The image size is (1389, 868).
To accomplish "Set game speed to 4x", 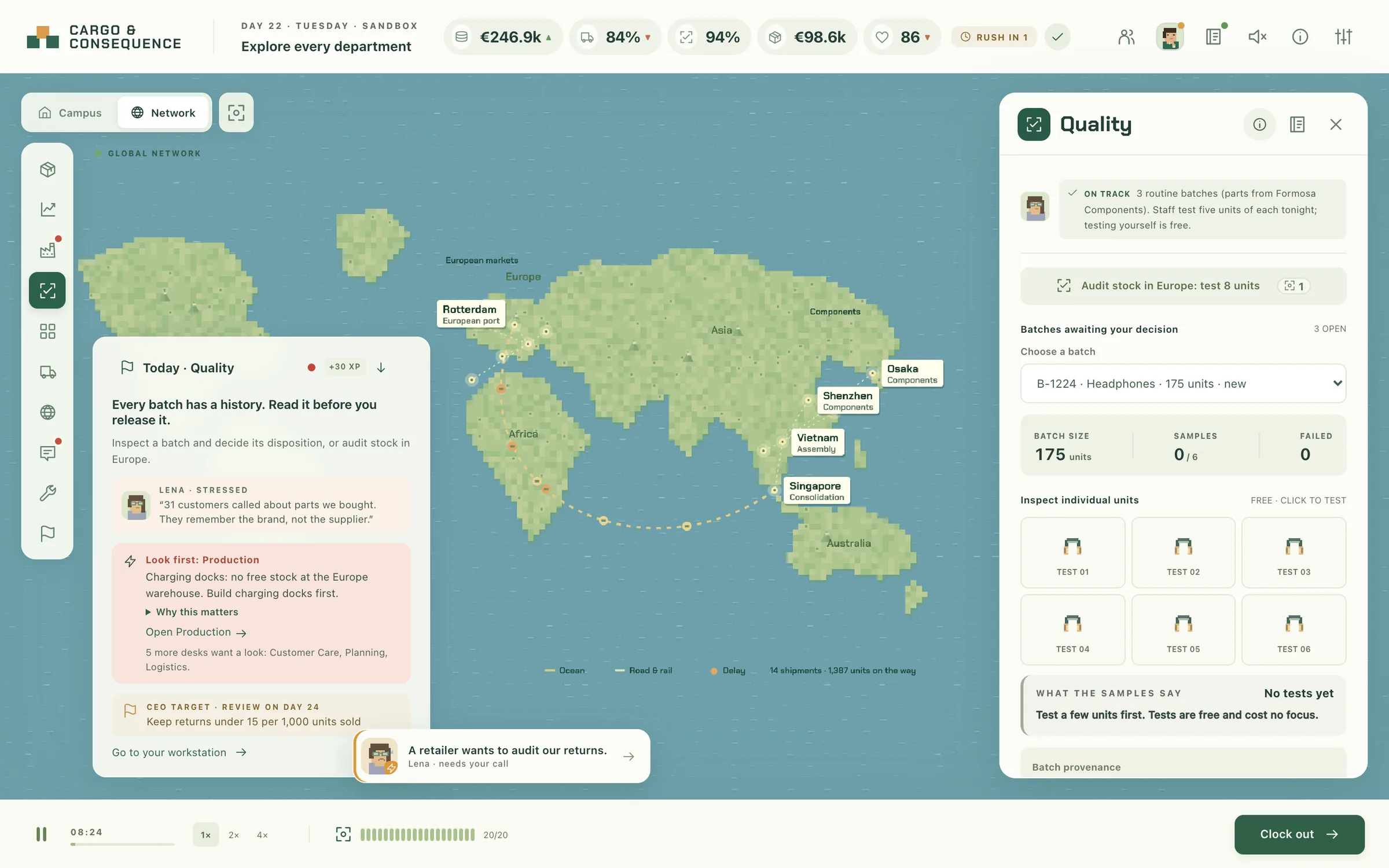I will (262, 834).
